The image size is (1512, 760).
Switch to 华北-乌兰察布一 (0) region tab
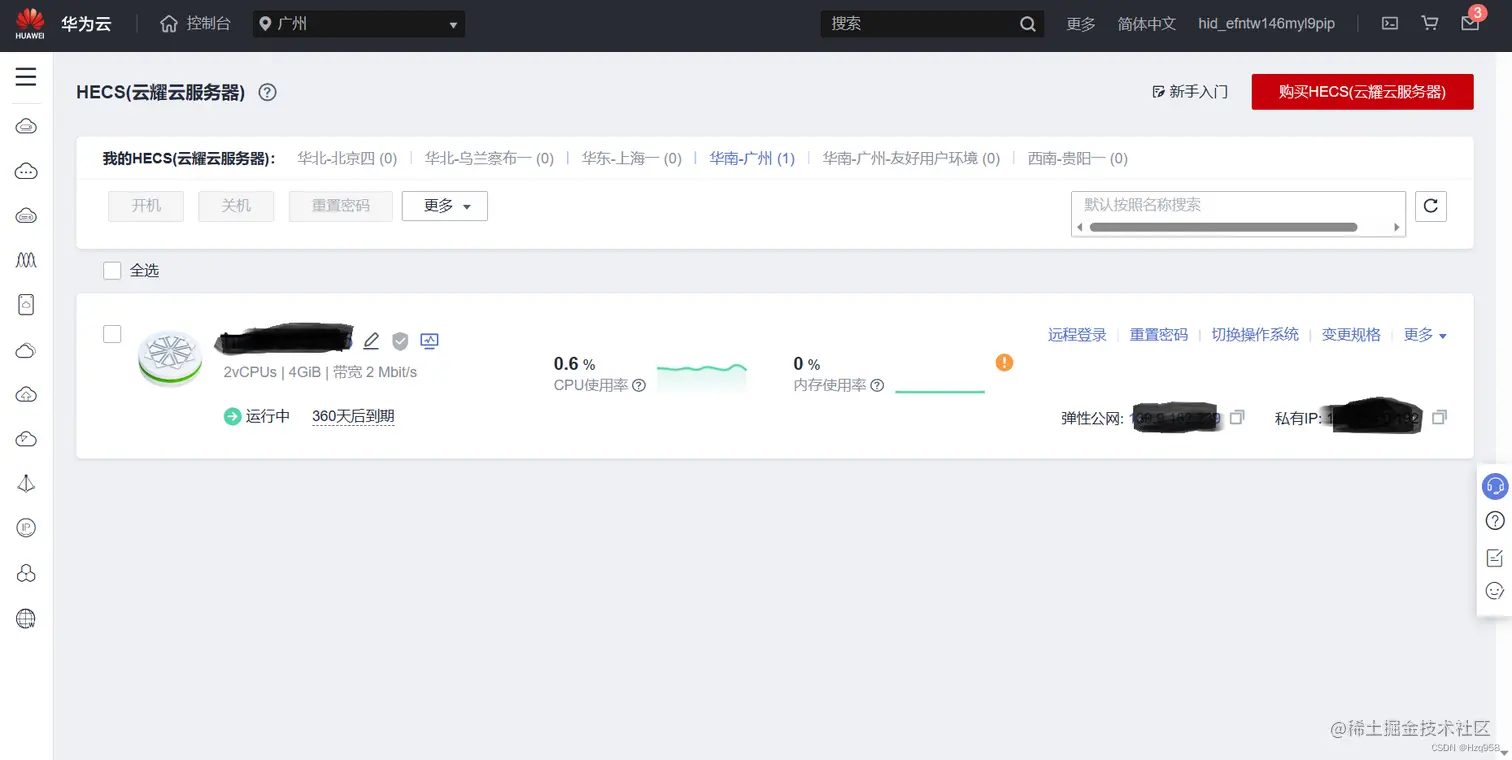(489, 158)
